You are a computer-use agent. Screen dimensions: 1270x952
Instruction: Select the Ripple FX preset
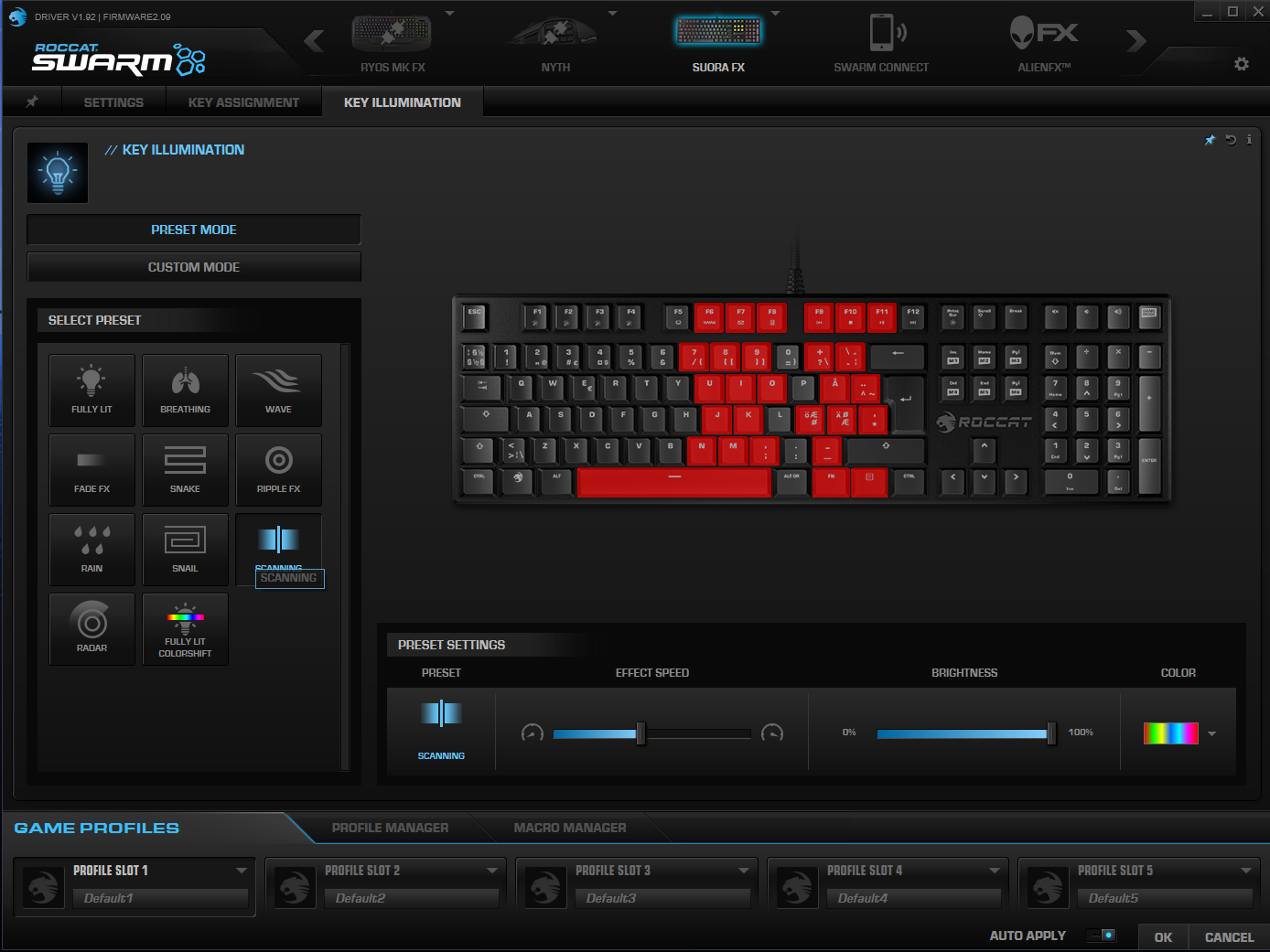(278, 470)
